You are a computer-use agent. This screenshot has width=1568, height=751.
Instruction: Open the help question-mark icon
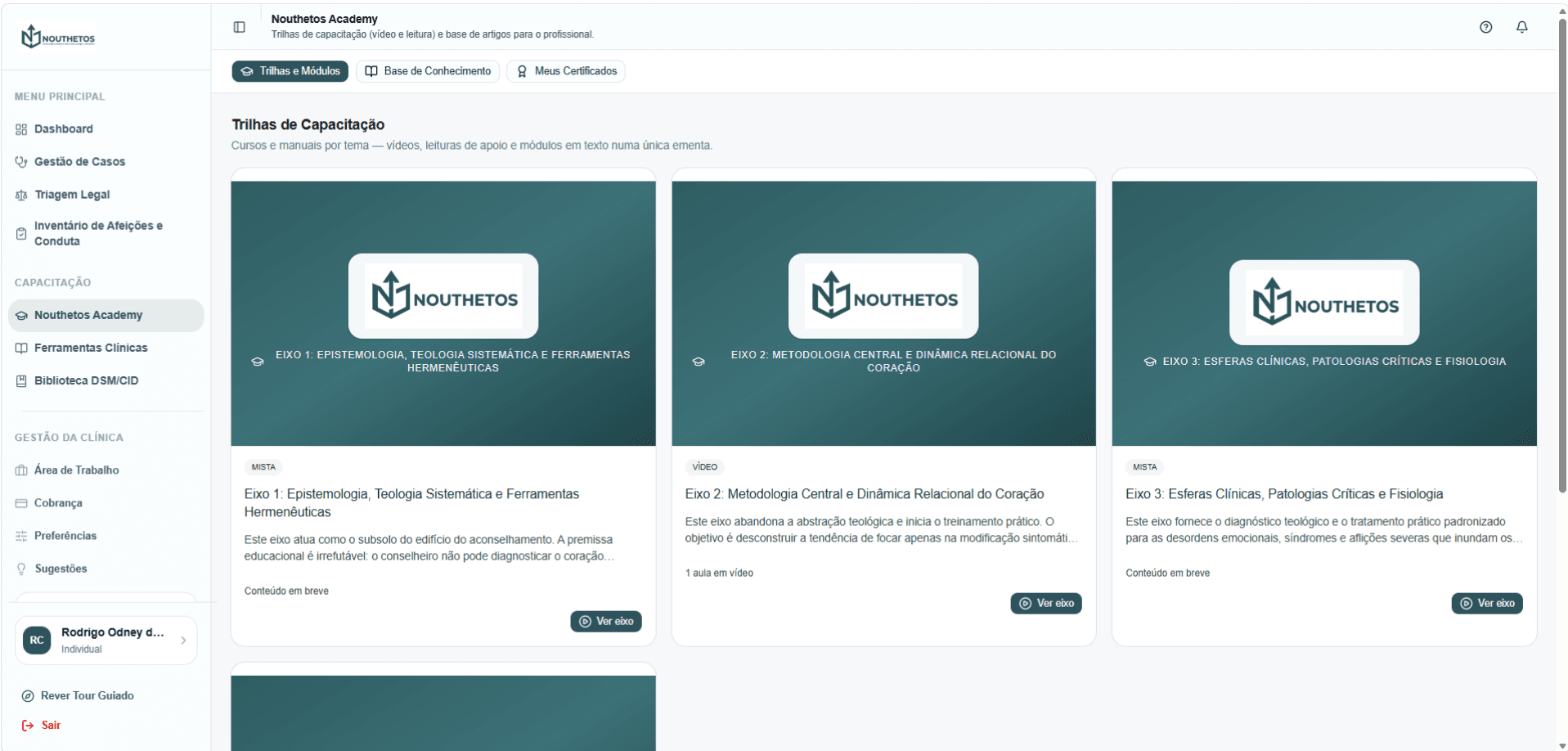pos(1485,27)
